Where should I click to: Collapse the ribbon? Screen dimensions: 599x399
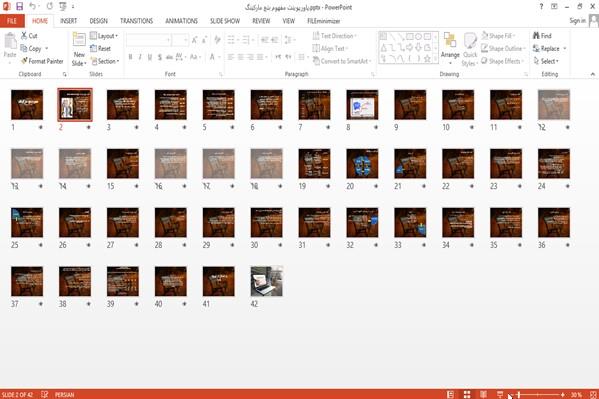(x=593, y=74)
